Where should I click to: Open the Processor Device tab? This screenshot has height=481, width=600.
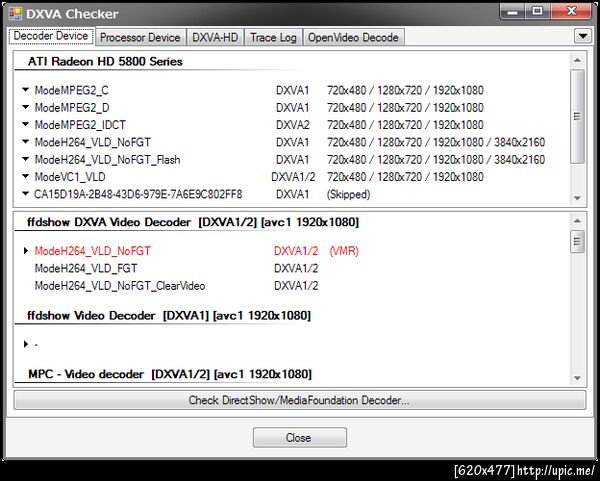(140, 38)
